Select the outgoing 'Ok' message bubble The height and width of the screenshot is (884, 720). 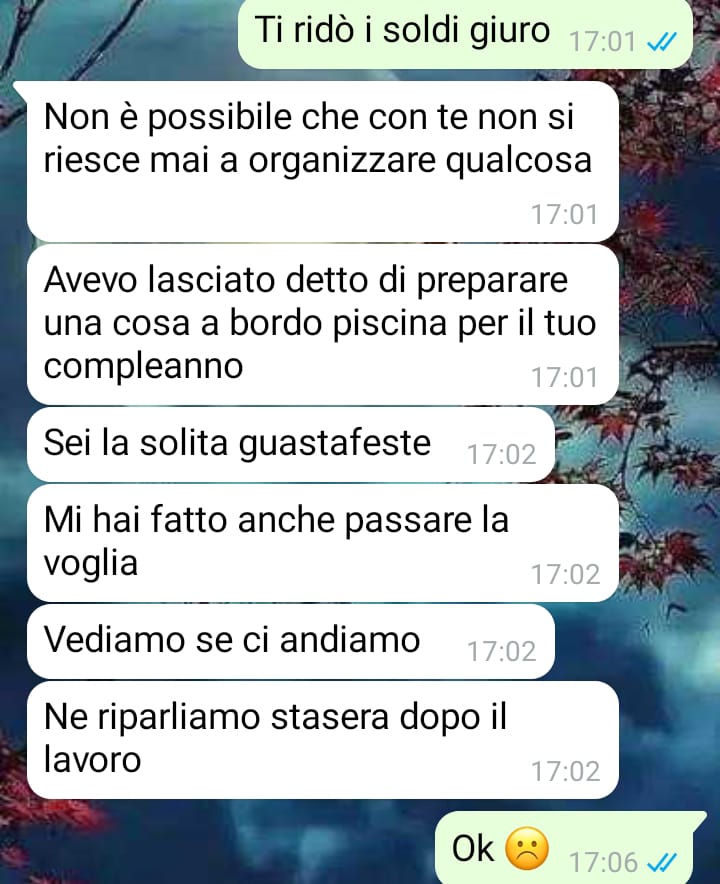(571, 847)
